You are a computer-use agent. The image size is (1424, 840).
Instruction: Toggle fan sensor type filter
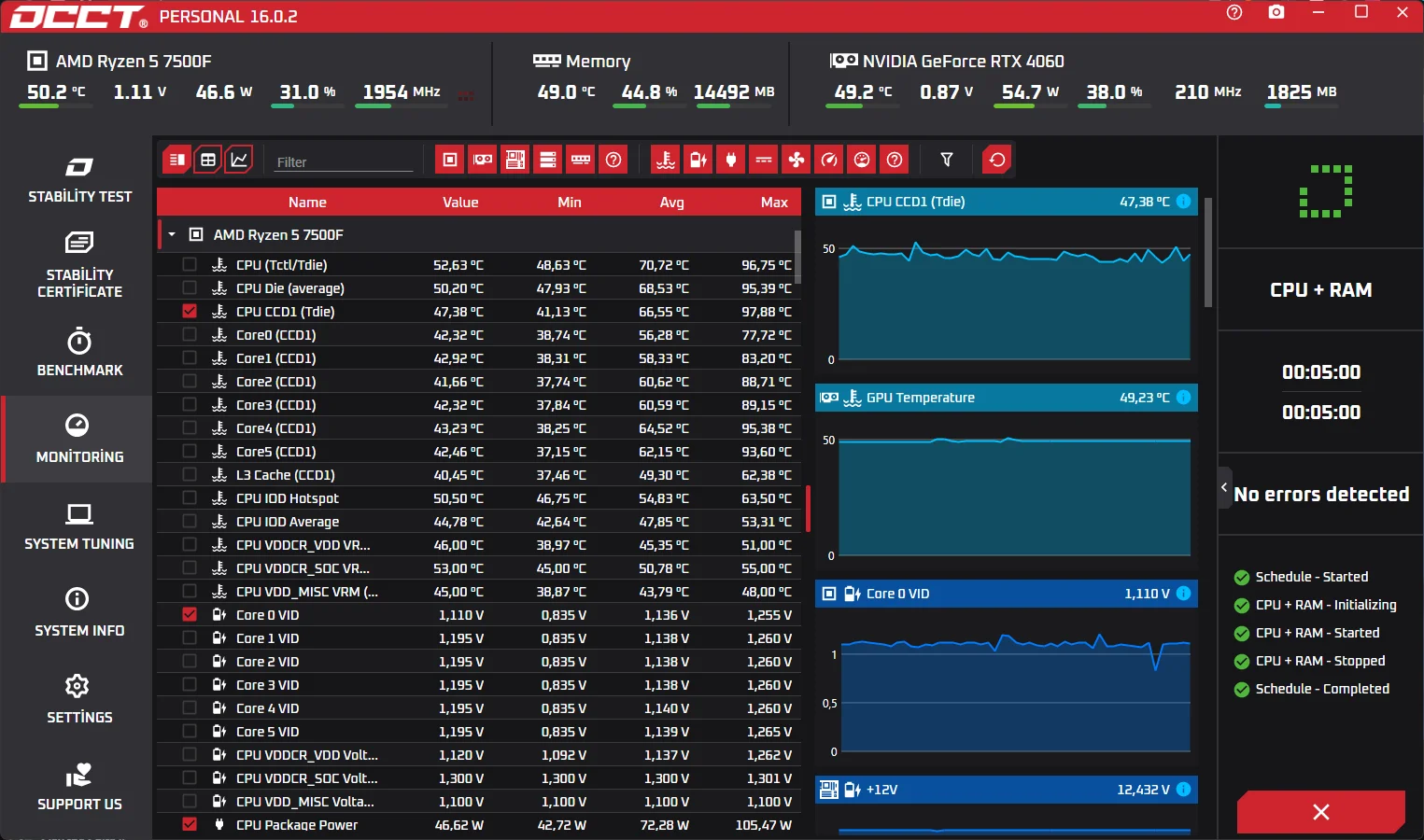click(797, 160)
